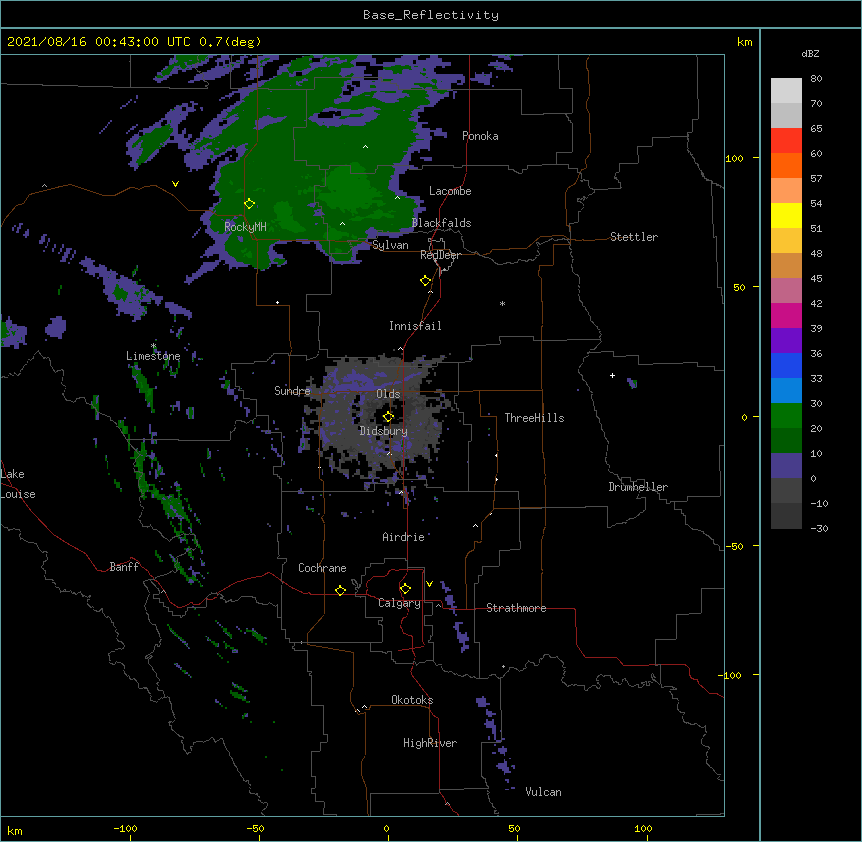Pick the dark gray swatch between -10 and -30
Screen dimensions: 862x842
click(786, 516)
